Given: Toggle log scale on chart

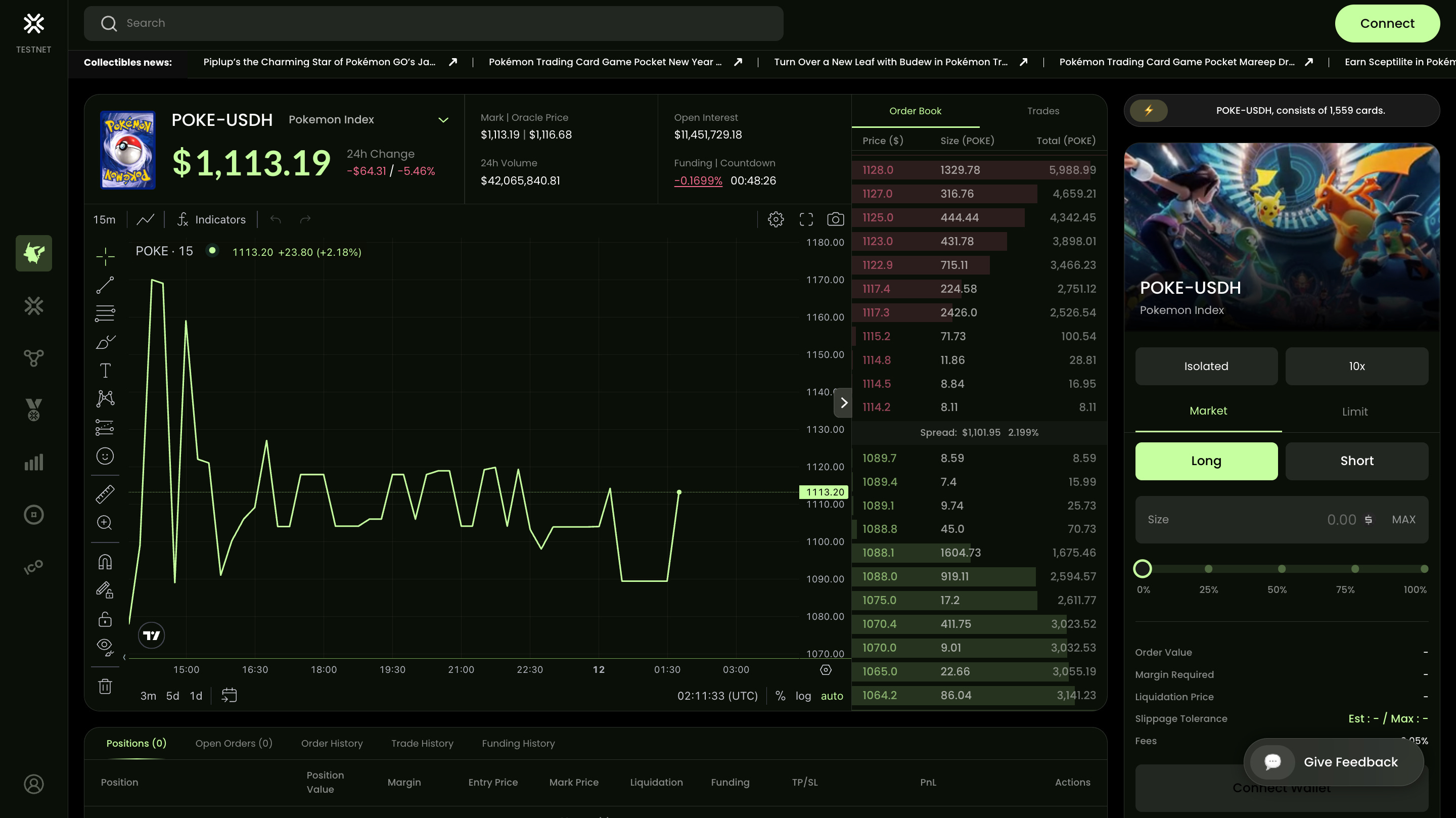Looking at the screenshot, I should [803, 696].
